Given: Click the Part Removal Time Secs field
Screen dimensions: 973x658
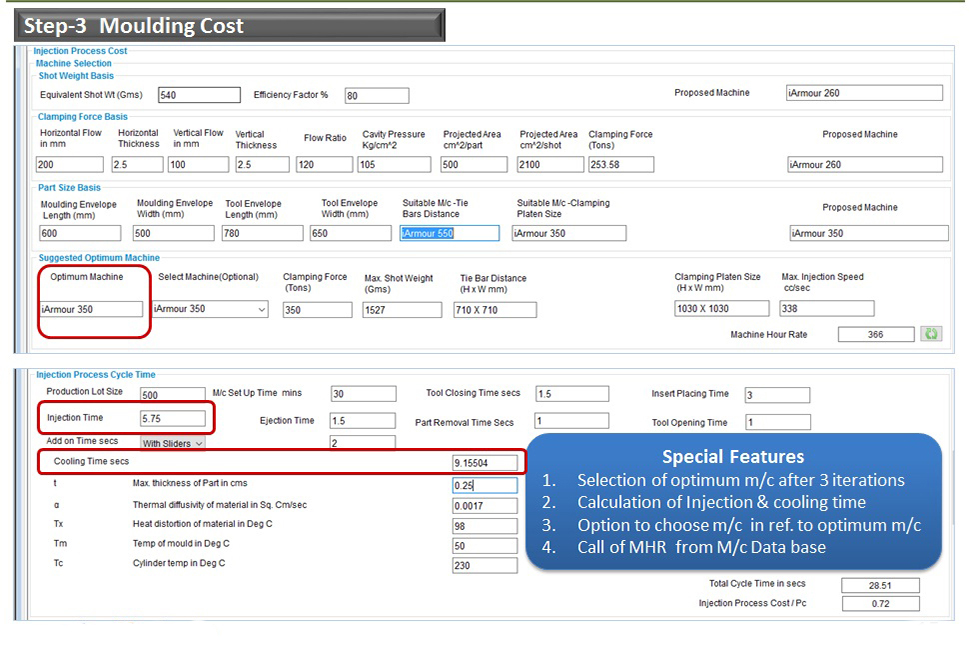Looking at the screenshot, I should pos(572,421).
